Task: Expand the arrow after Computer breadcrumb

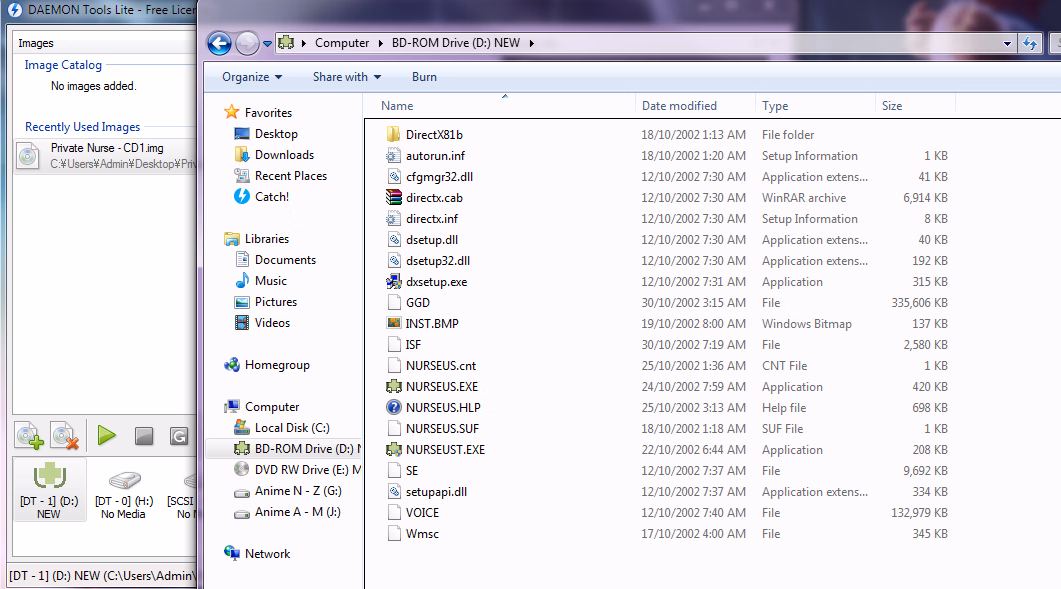Action: (x=381, y=43)
